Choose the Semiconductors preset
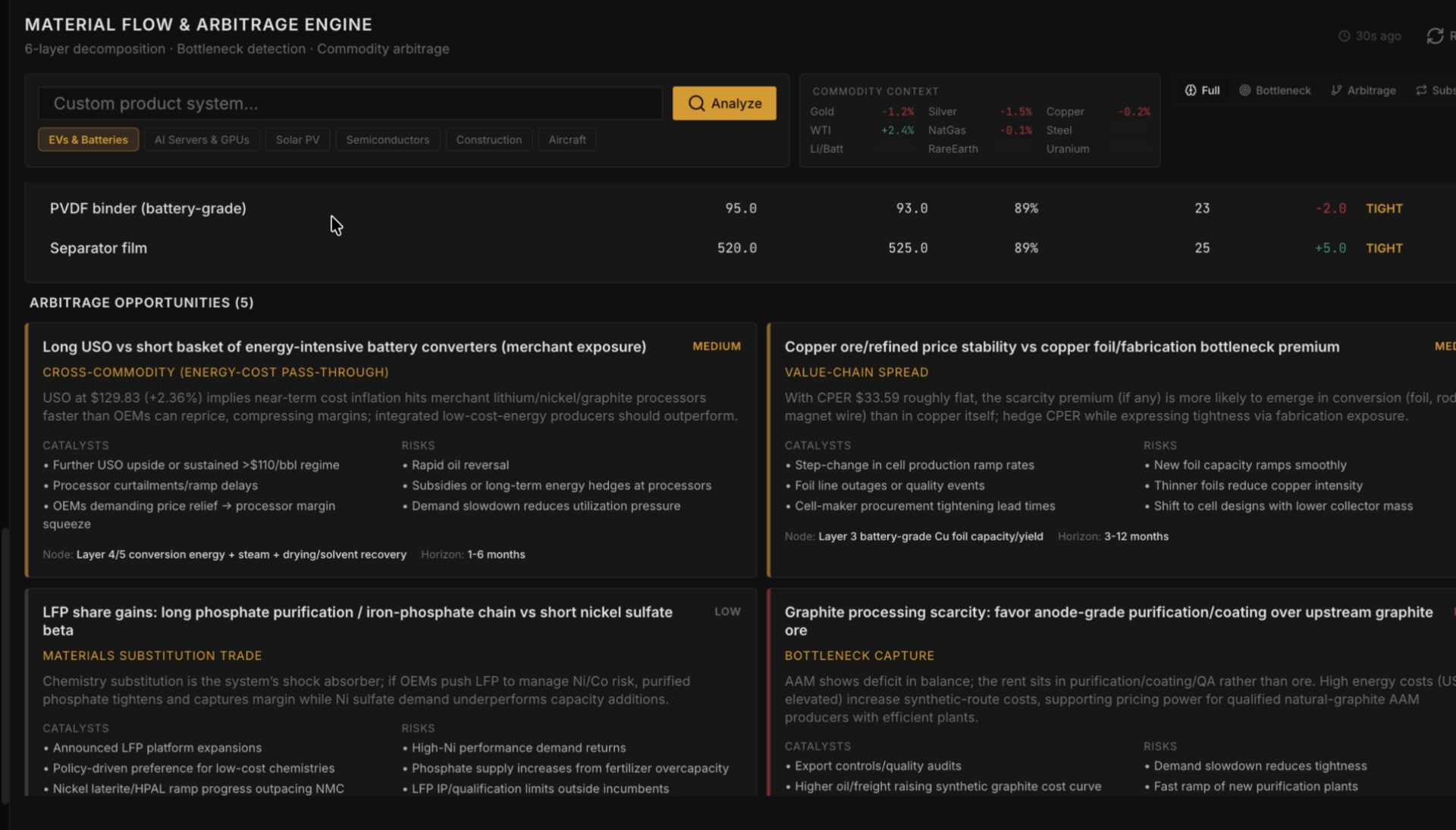This screenshot has width=1456, height=830. pyautogui.click(x=388, y=139)
